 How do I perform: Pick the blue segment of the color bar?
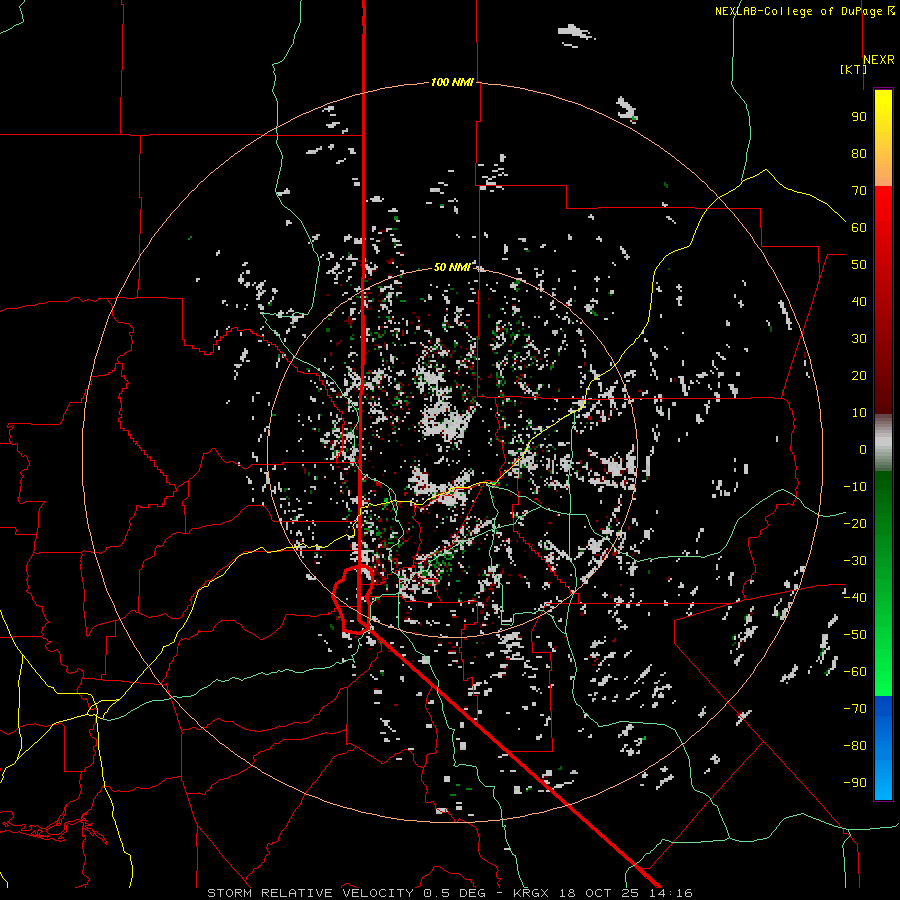pos(883,746)
